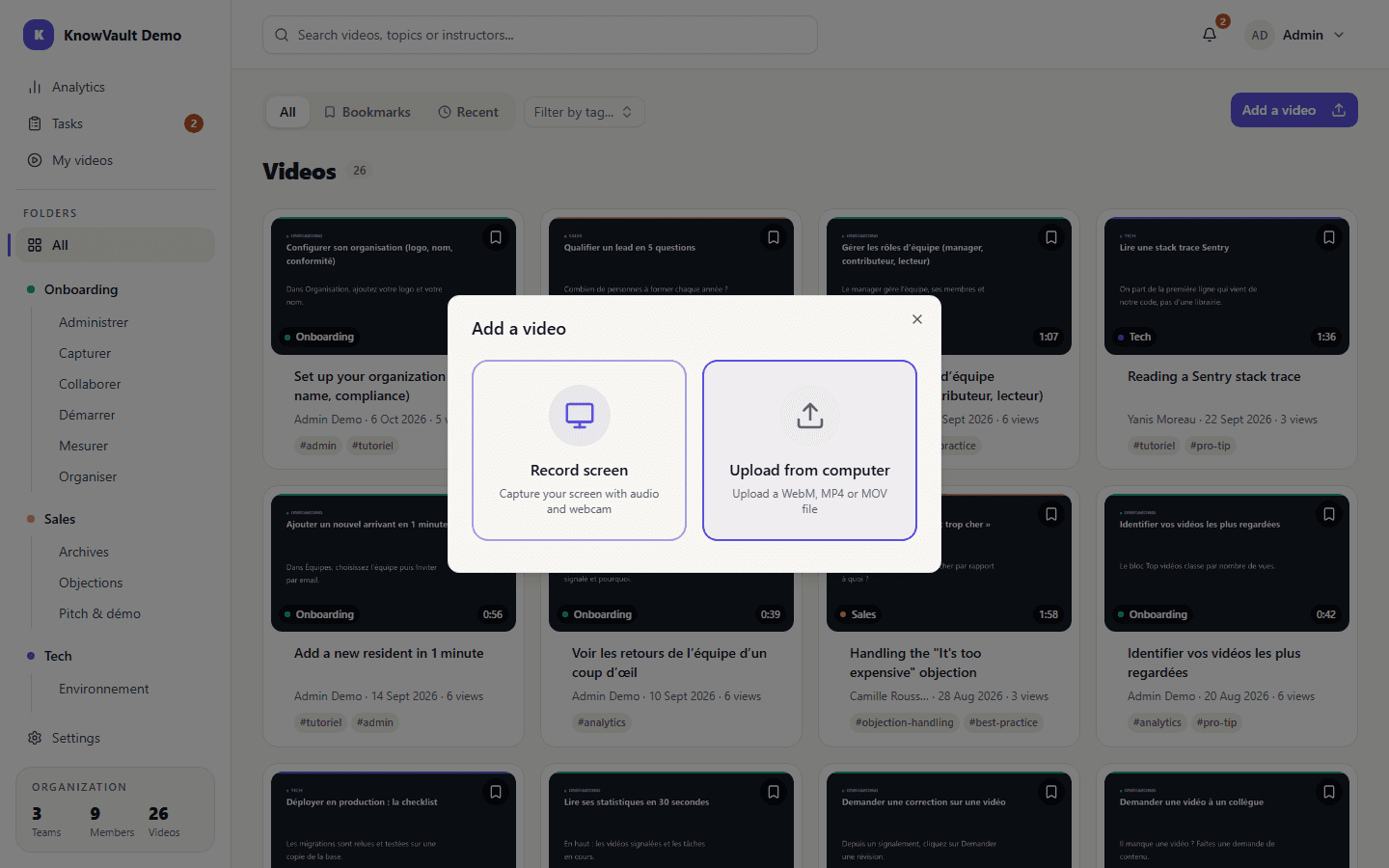
Task: Expand the Admin account menu
Action: point(1295,35)
